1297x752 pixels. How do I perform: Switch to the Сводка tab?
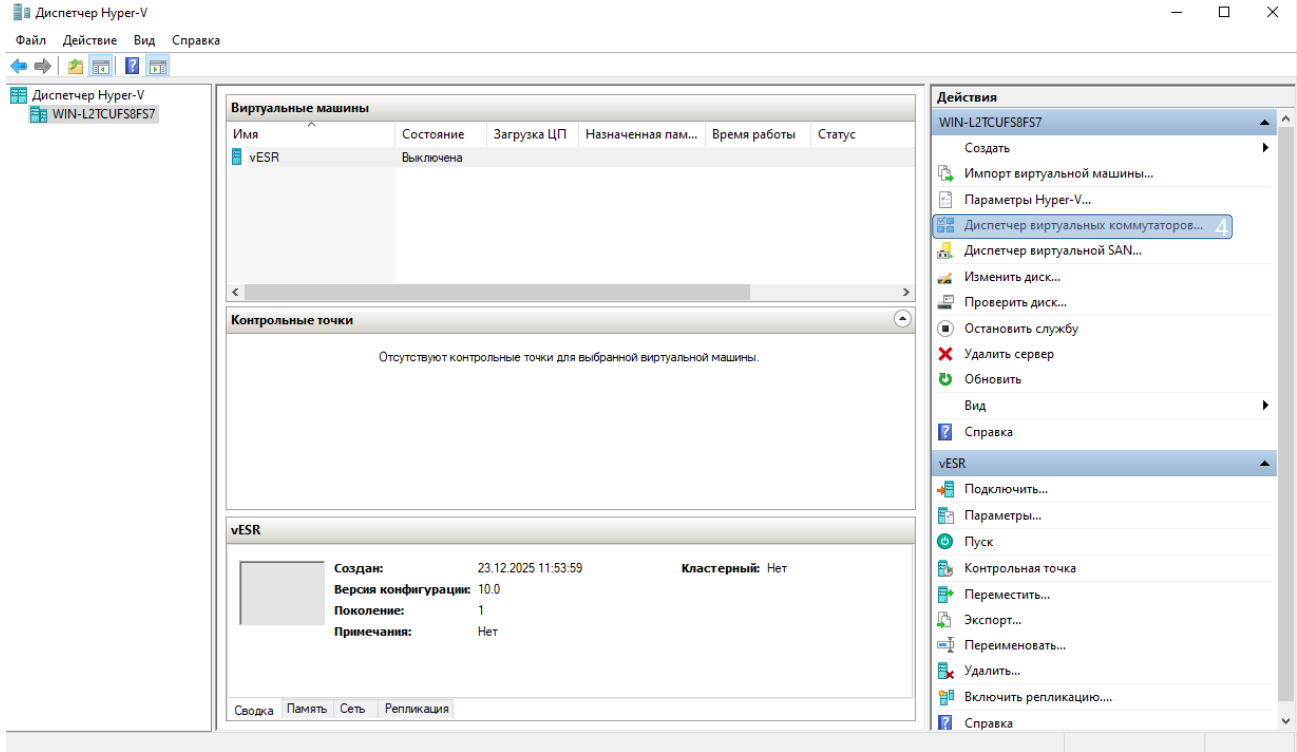[254, 710]
